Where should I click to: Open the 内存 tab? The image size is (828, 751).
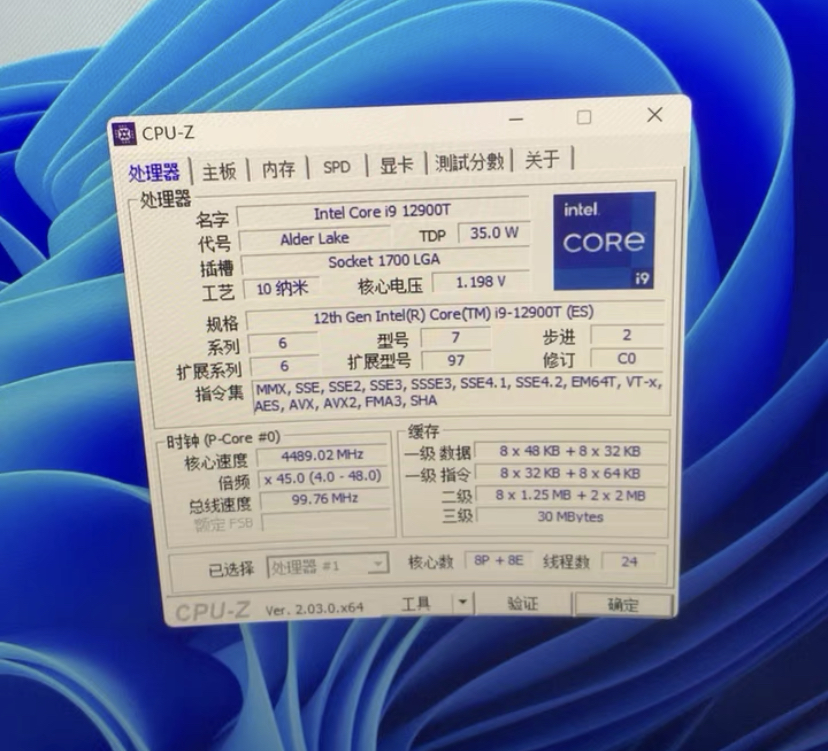tap(278, 169)
